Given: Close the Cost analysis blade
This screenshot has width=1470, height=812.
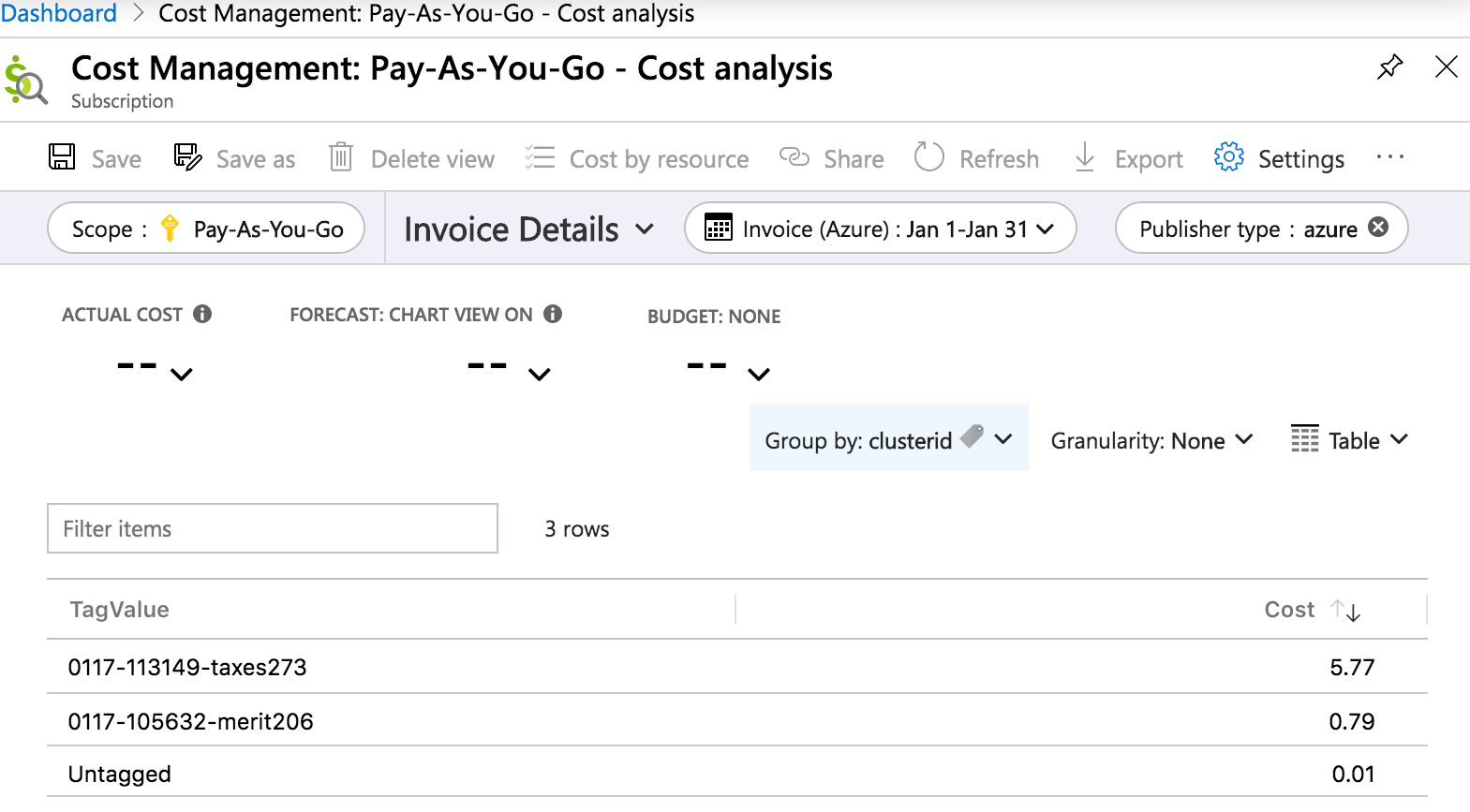Looking at the screenshot, I should coord(1447,66).
